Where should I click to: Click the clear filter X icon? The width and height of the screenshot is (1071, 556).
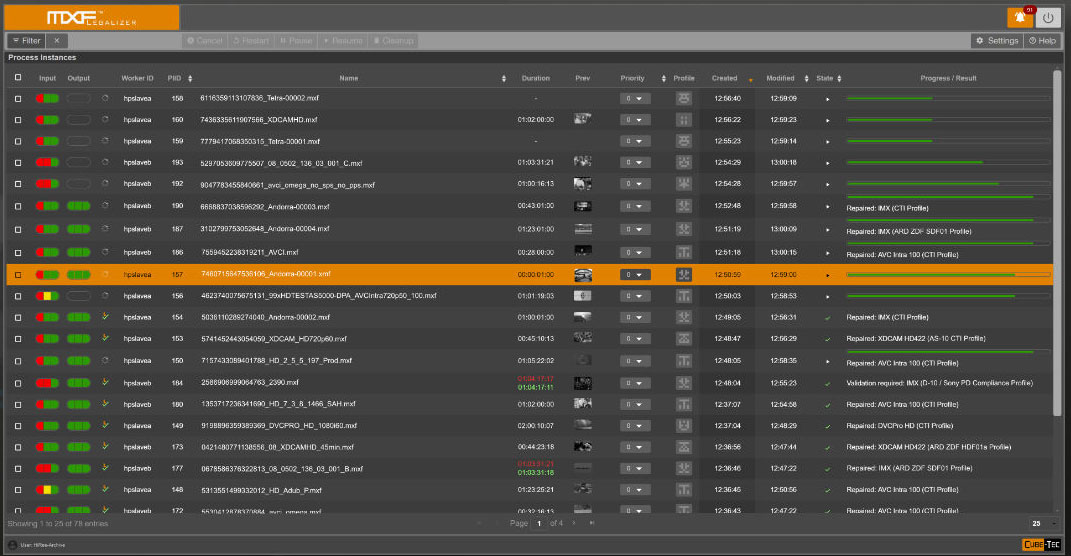click(57, 41)
